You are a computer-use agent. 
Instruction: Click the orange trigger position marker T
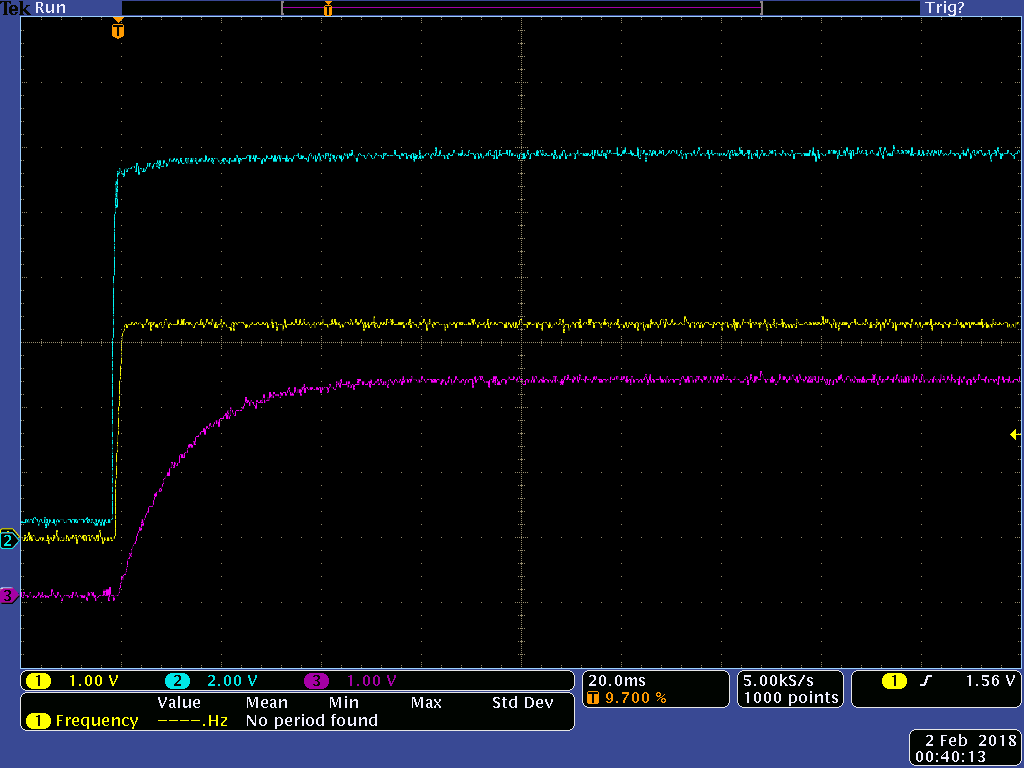click(x=118, y=29)
